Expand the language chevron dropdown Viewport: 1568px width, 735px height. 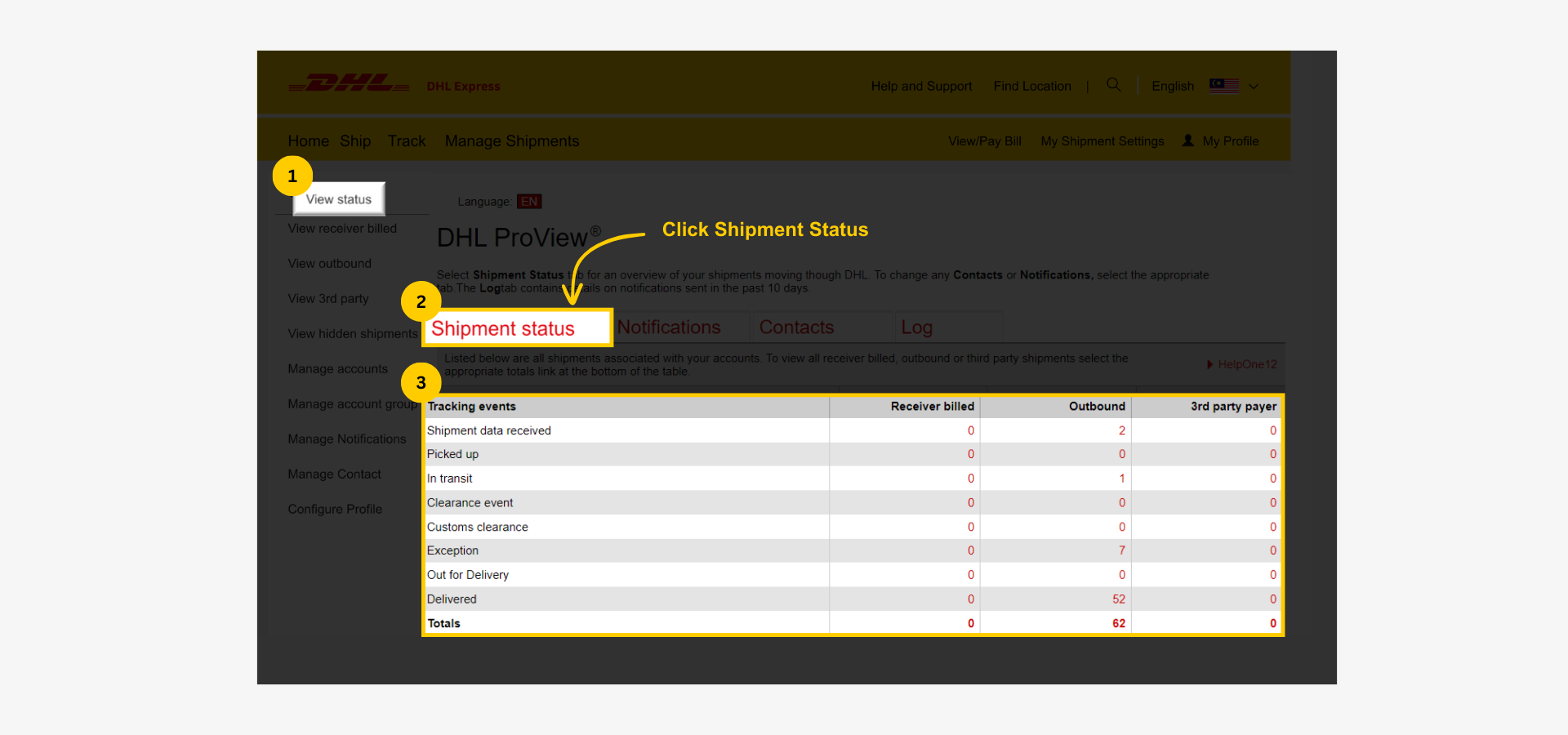(1254, 86)
